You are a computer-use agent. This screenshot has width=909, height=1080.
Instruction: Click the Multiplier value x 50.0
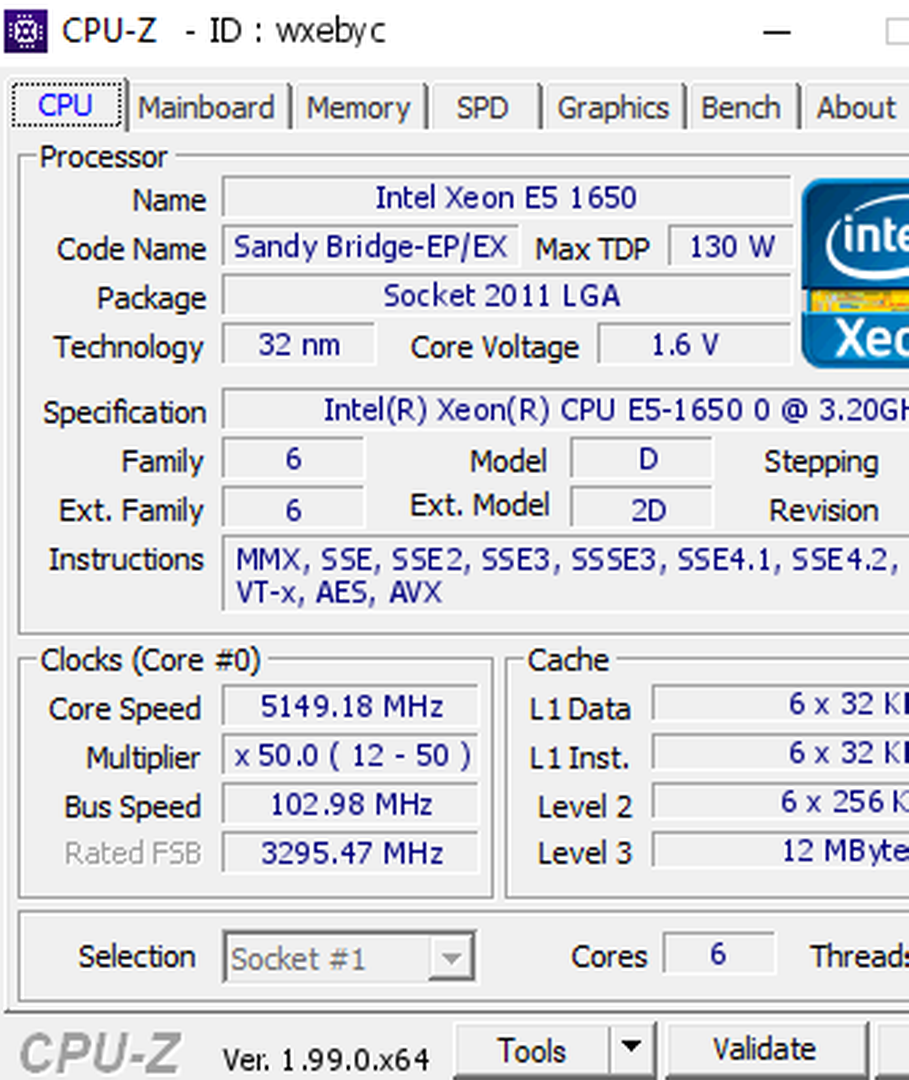tap(351, 755)
